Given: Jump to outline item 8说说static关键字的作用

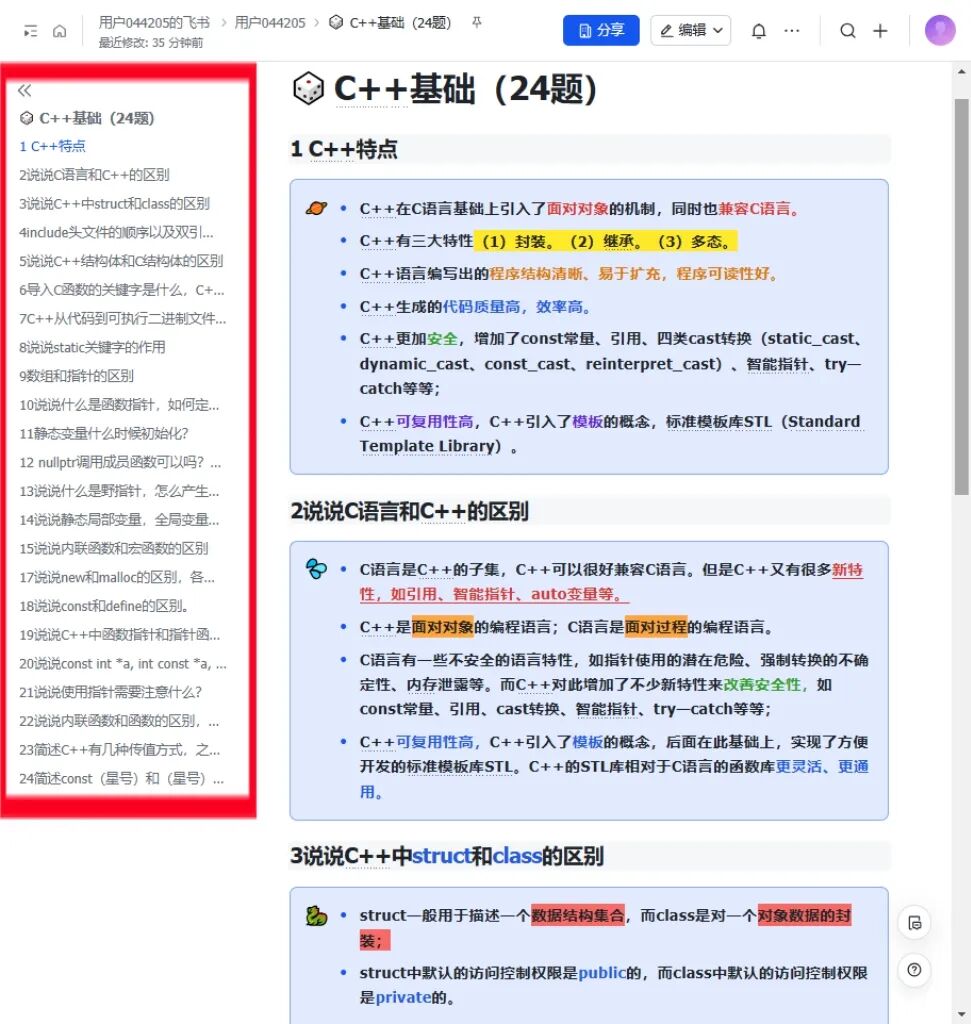Looking at the screenshot, I should click(x=92, y=347).
